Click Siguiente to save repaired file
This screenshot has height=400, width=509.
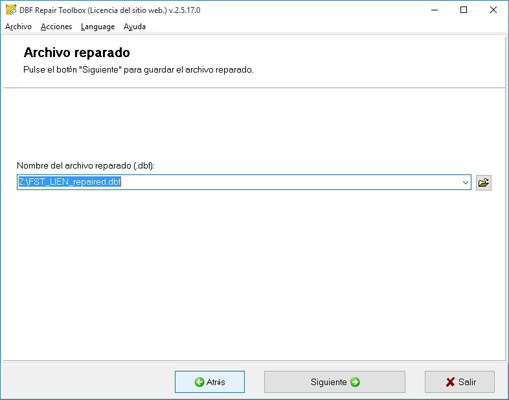pos(335,382)
